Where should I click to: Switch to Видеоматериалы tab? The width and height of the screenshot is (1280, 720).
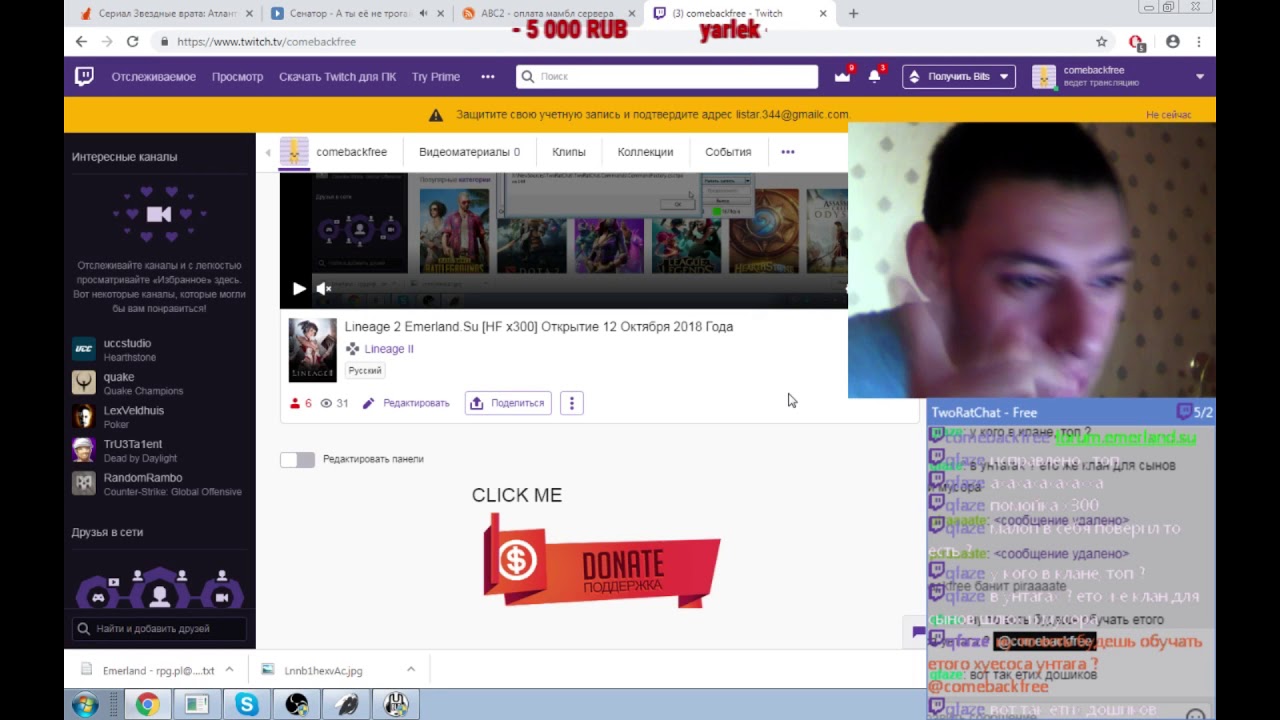469,152
